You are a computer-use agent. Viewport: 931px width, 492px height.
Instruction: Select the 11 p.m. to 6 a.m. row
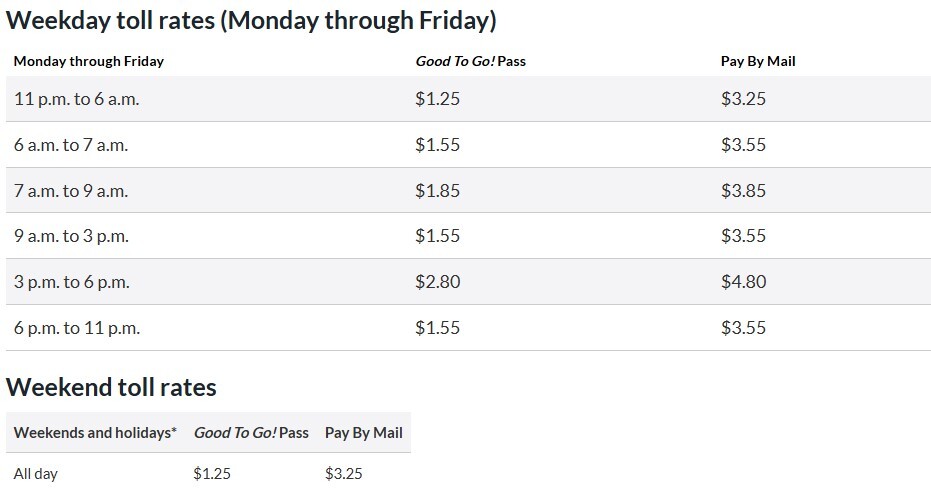coord(71,99)
